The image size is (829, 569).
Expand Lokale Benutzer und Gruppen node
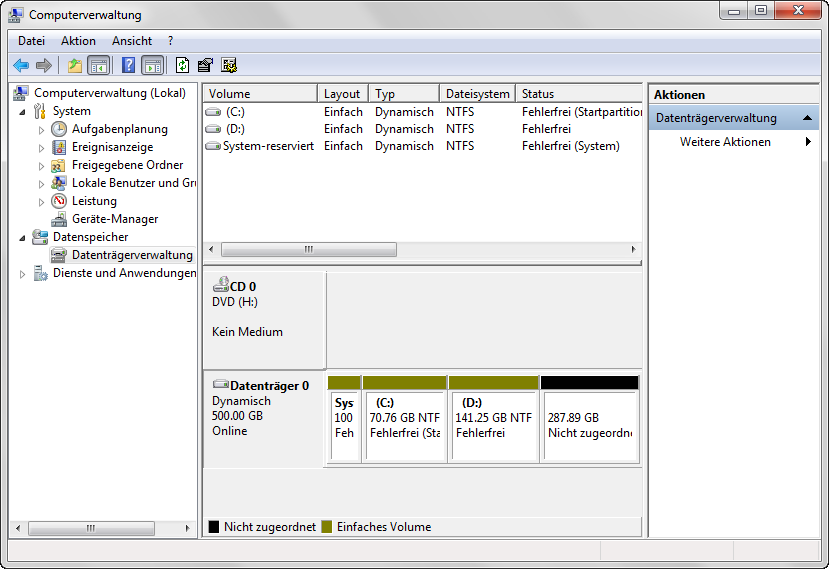click(x=41, y=183)
